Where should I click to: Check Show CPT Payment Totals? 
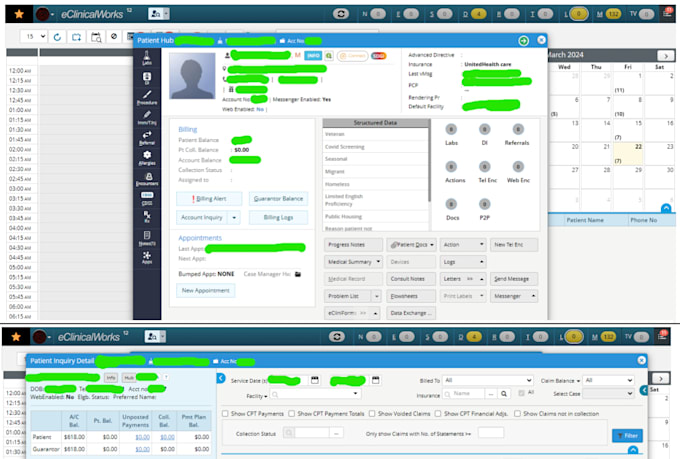pyautogui.click(x=291, y=413)
